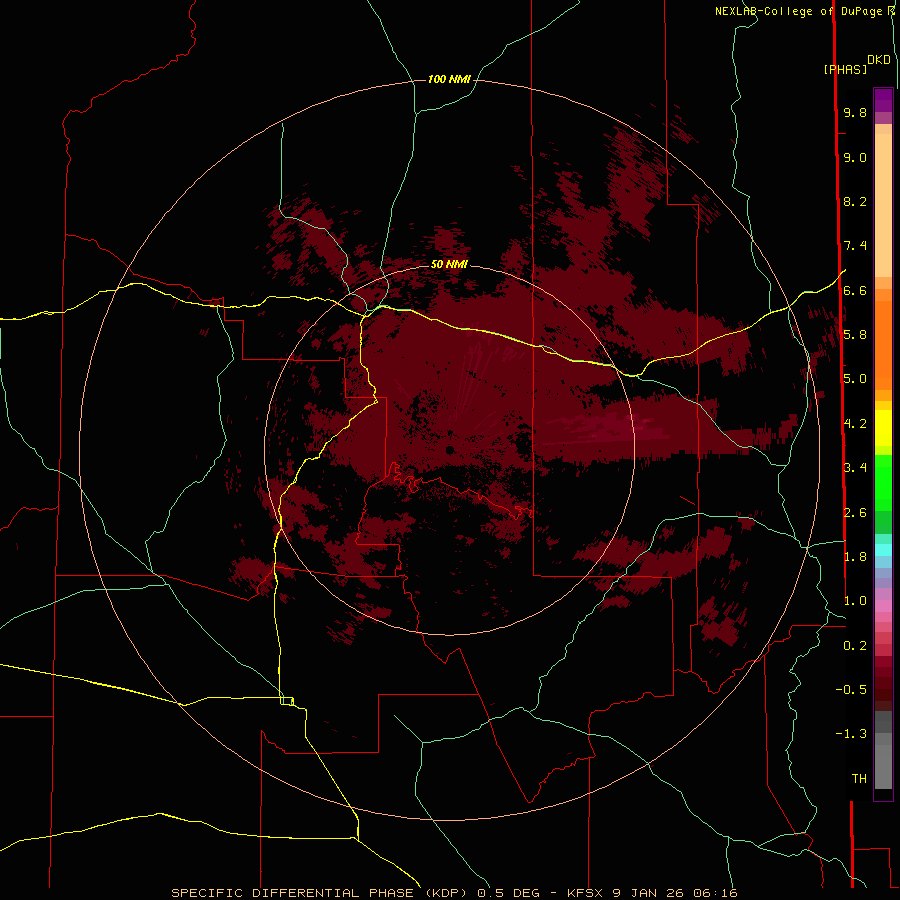
Task: Click the KFSX radar site center dot
Action: (450, 450)
